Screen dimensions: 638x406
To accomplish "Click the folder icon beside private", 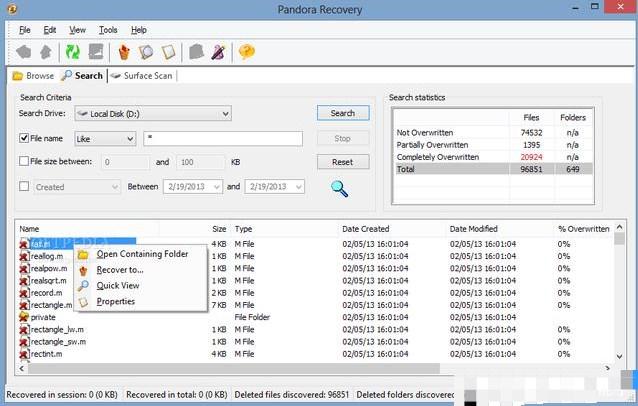I will tap(24, 317).
